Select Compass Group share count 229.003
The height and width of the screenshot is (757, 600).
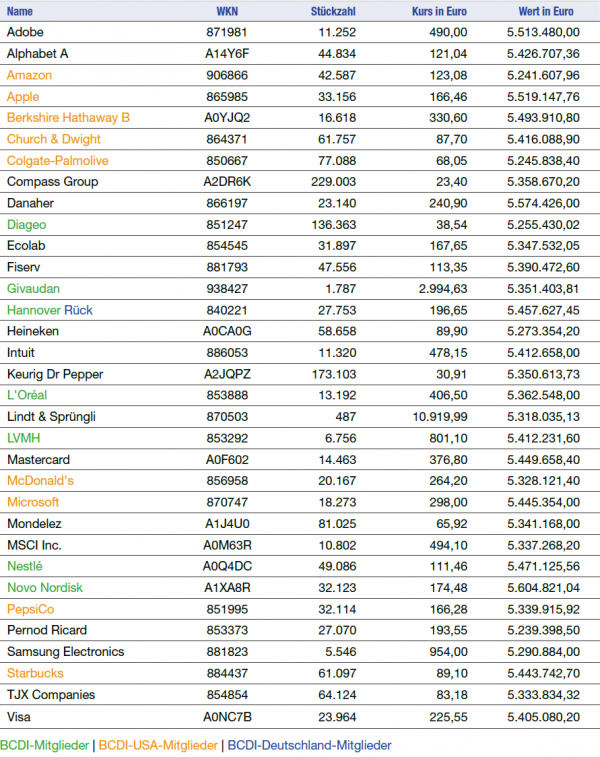[x=333, y=182]
